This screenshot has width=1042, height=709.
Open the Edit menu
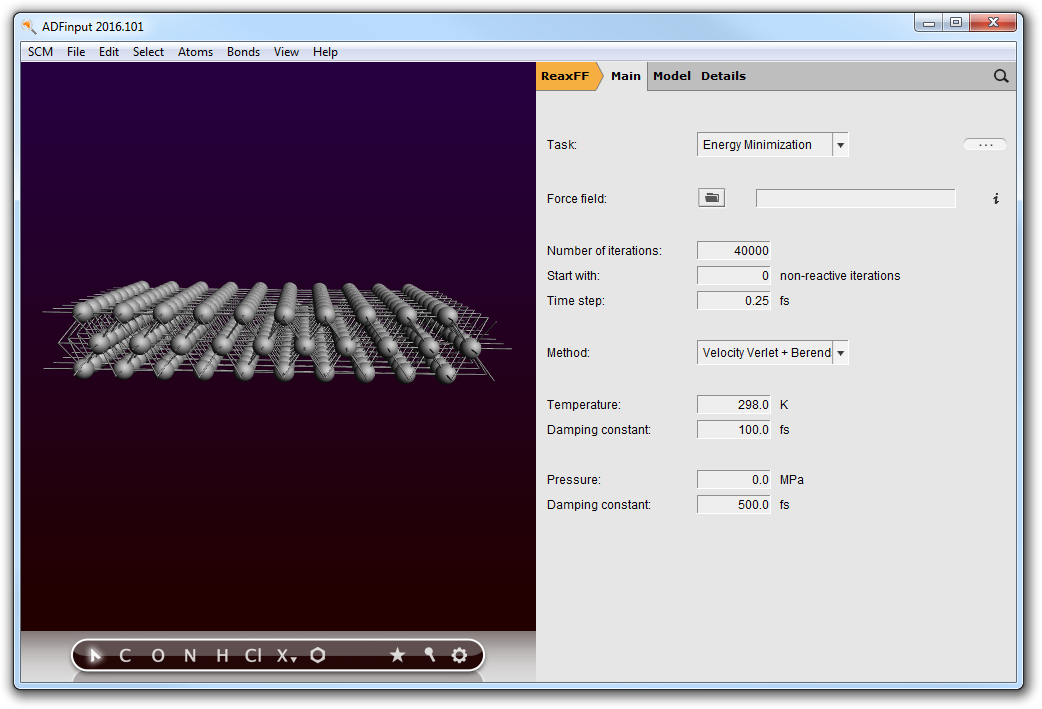coord(108,52)
